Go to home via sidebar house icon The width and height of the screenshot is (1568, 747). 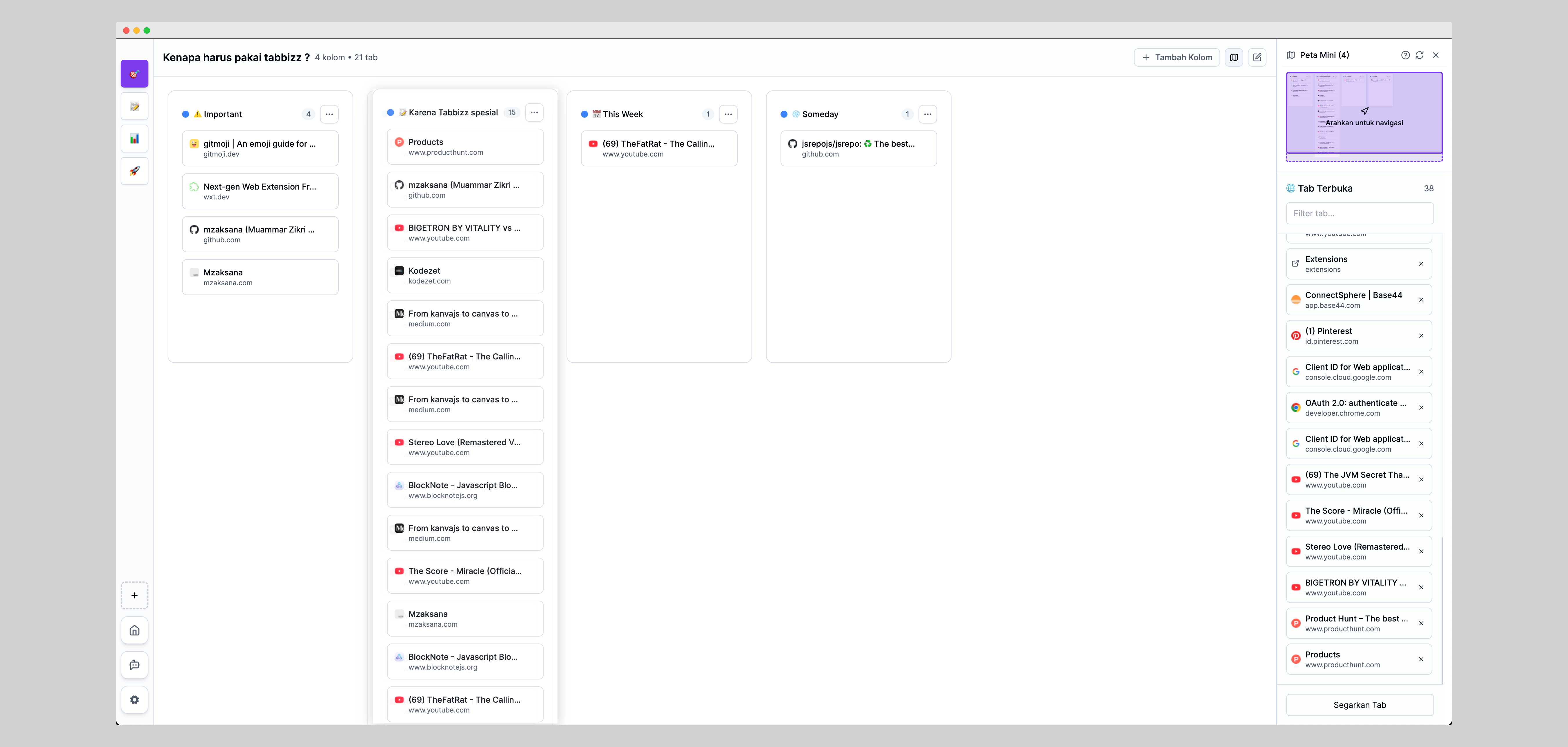[x=135, y=630]
